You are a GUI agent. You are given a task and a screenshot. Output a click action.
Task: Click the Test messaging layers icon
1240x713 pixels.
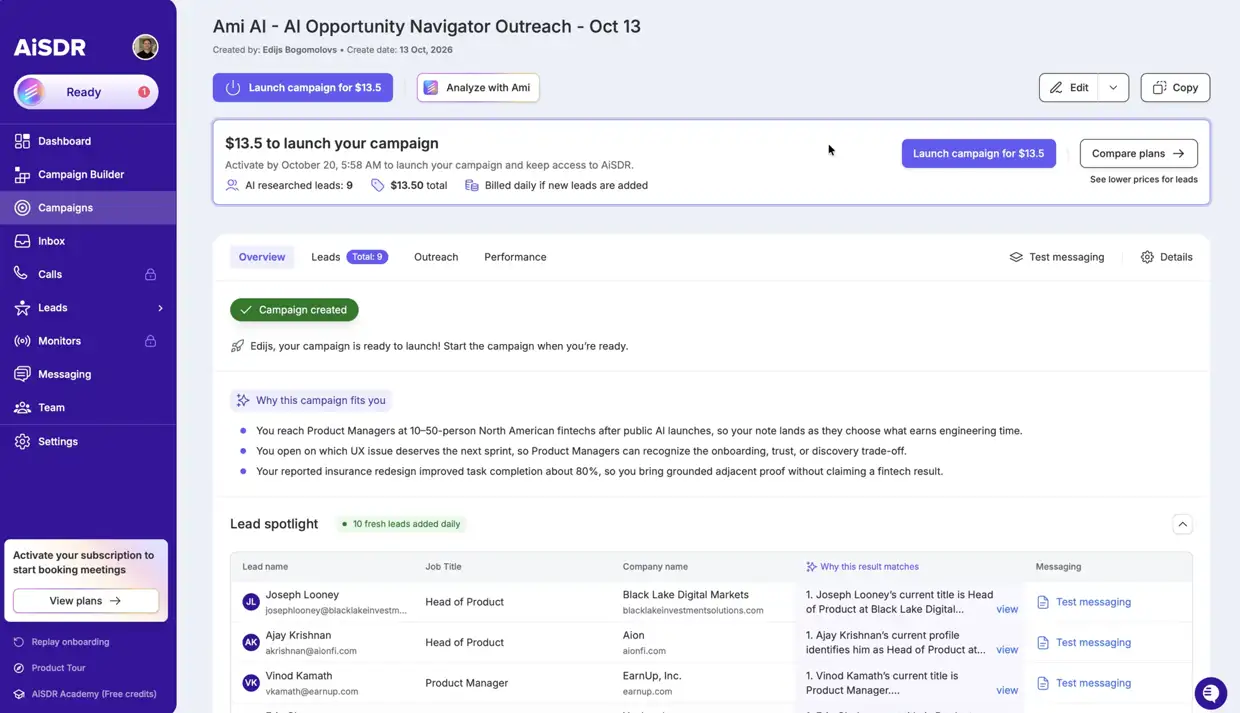coord(1016,257)
